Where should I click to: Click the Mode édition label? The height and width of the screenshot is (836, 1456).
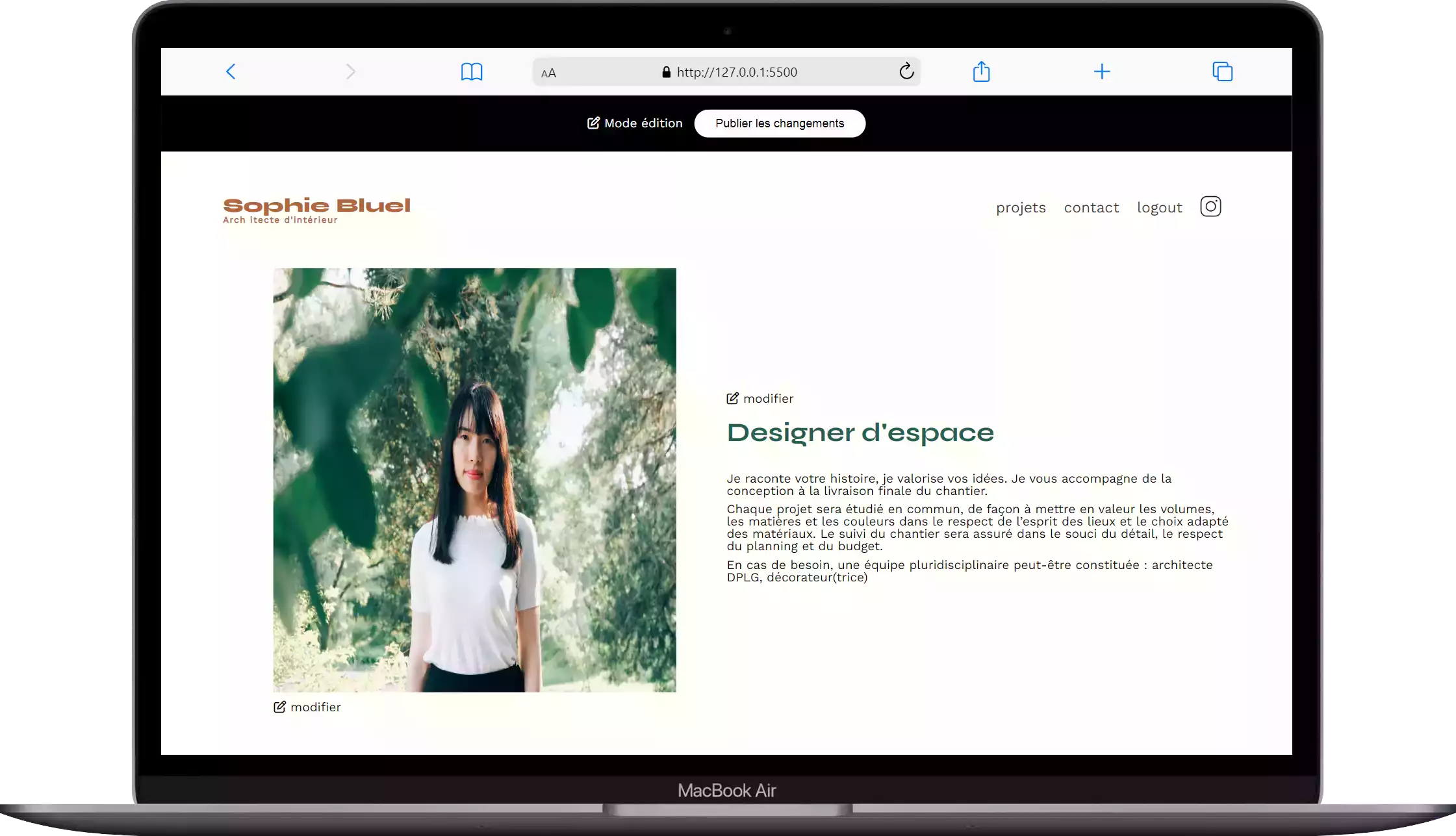(x=643, y=123)
